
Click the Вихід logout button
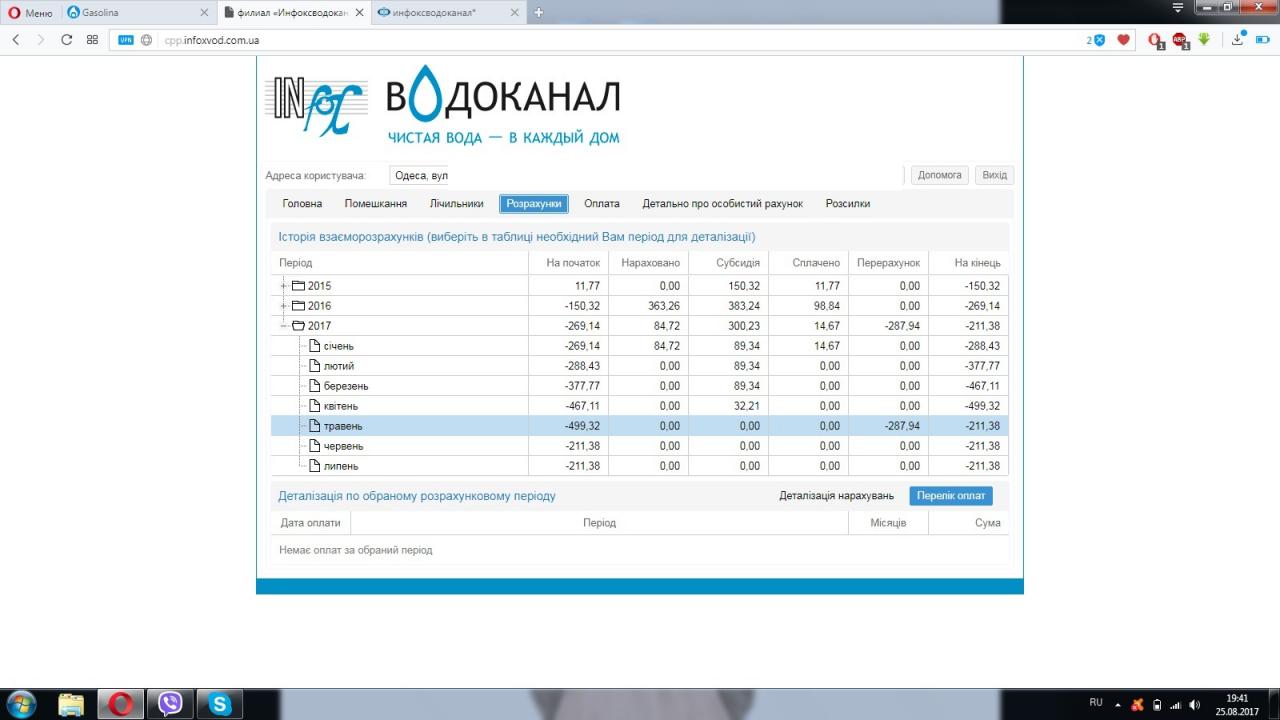click(x=994, y=175)
